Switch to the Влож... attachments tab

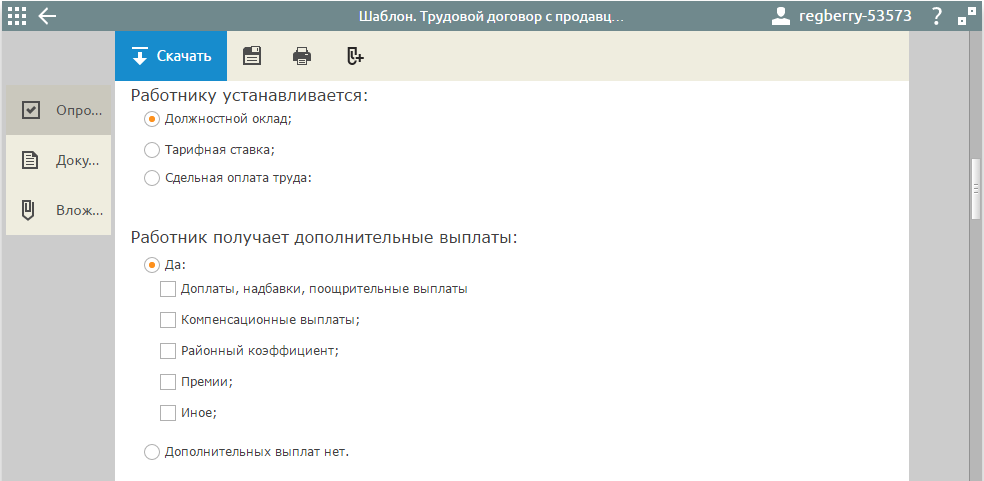point(58,210)
